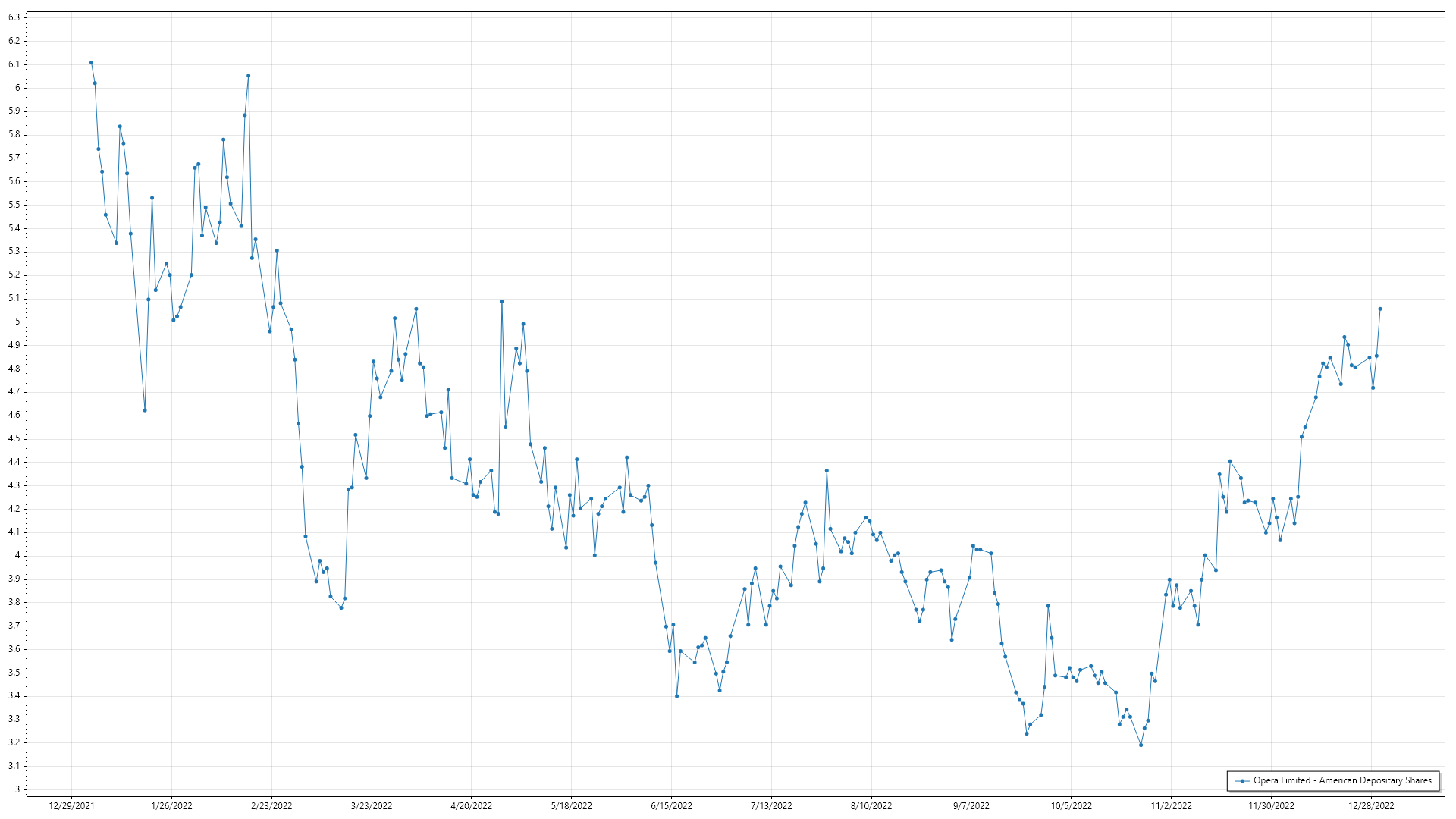The image size is (1456, 819).
Task: Click the February peak point near 6.05
Action: pyautogui.click(x=248, y=76)
